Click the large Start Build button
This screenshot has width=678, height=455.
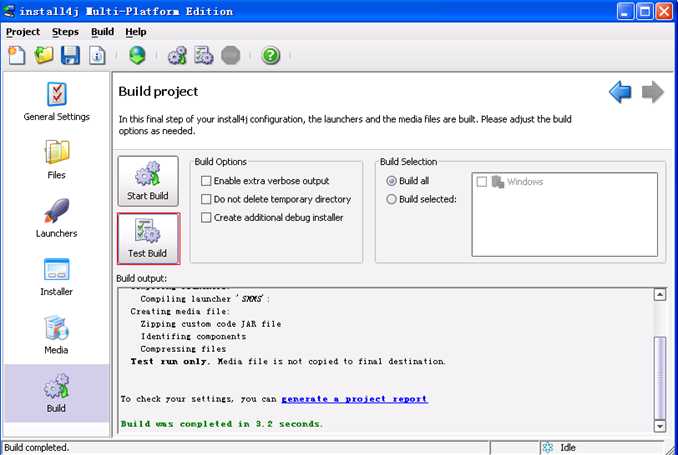pos(148,181)
